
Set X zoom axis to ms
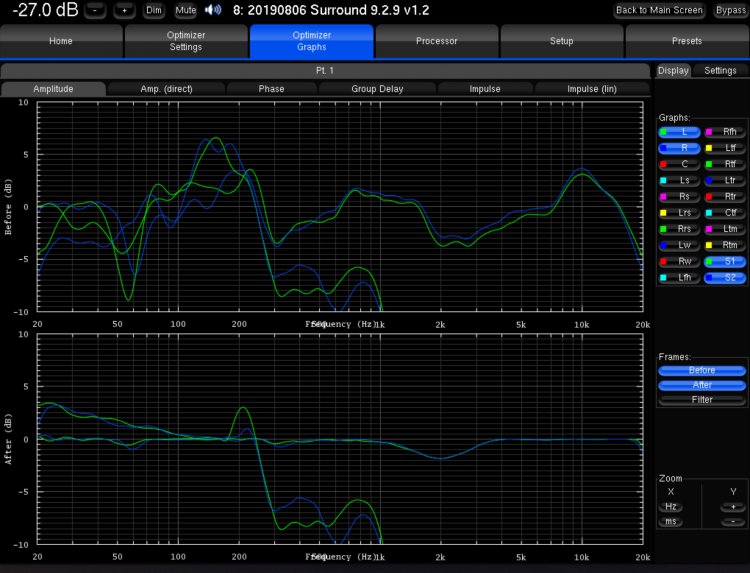click(671, 522)
